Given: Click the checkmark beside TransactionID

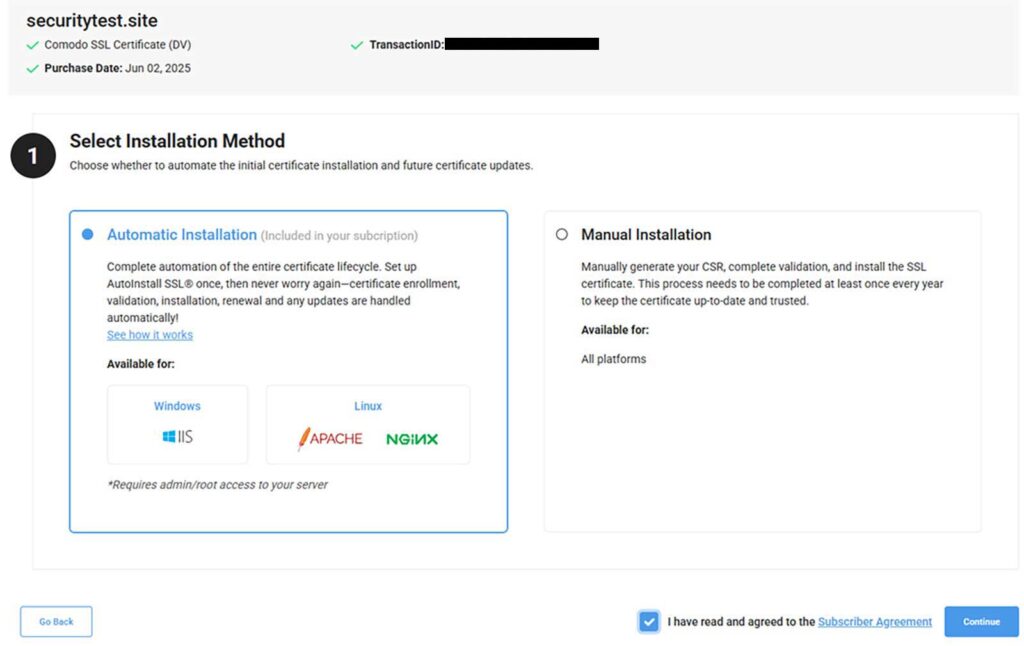Looking at the screenshot, I should (x=357, y=44).
